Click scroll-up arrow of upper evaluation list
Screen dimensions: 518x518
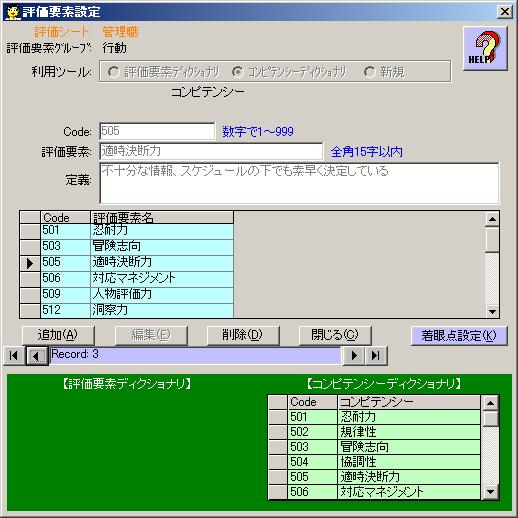tap(492, 219)
